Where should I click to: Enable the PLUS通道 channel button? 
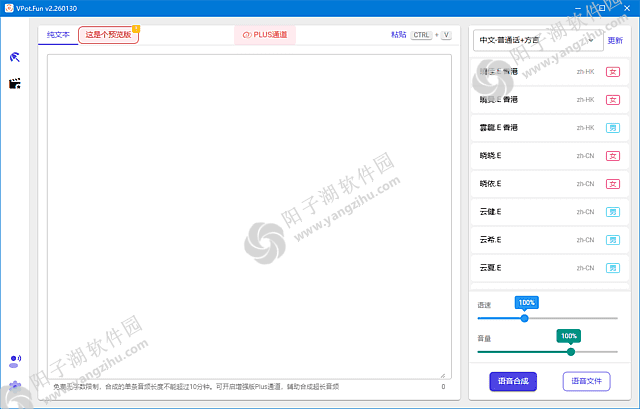click(265, 35)
